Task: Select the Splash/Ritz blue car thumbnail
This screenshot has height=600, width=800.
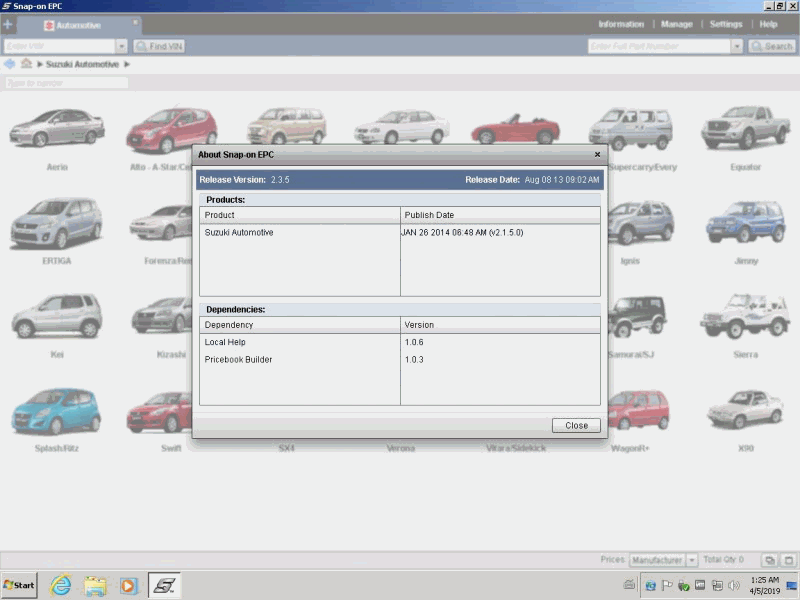Action: [x=57, y=411]
